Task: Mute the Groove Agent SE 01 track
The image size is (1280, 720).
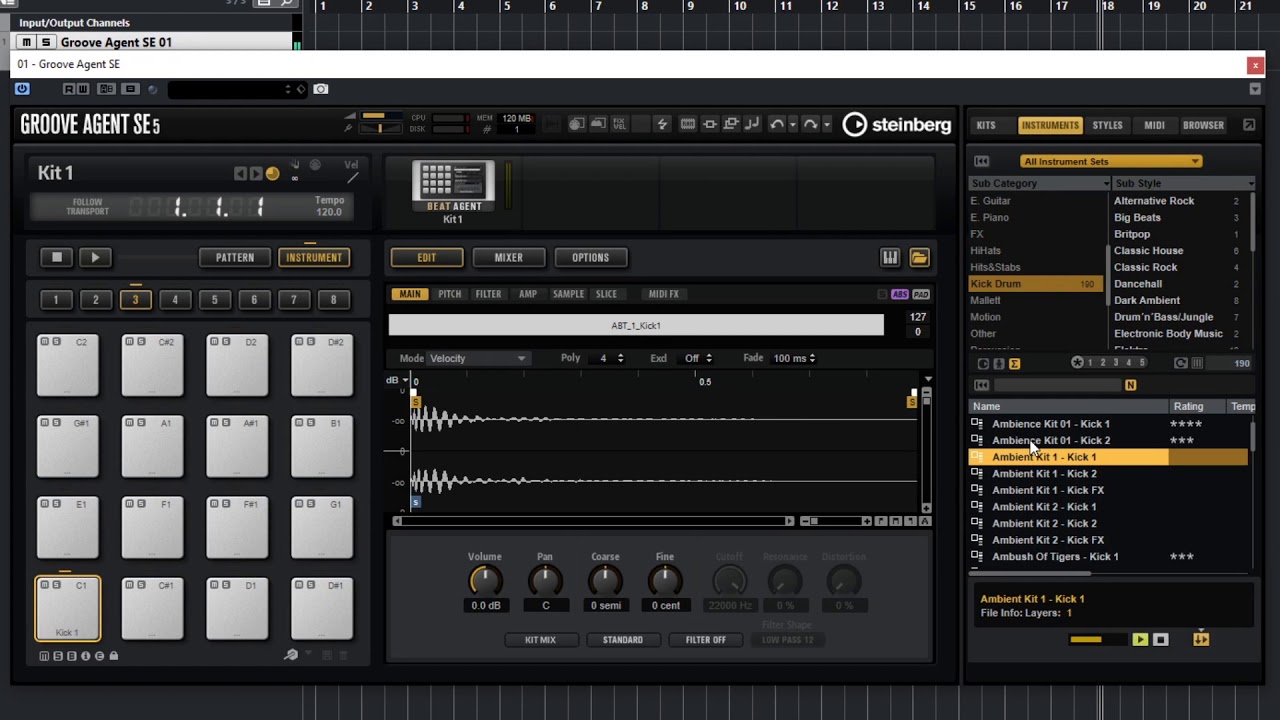Action: (26, 42)
